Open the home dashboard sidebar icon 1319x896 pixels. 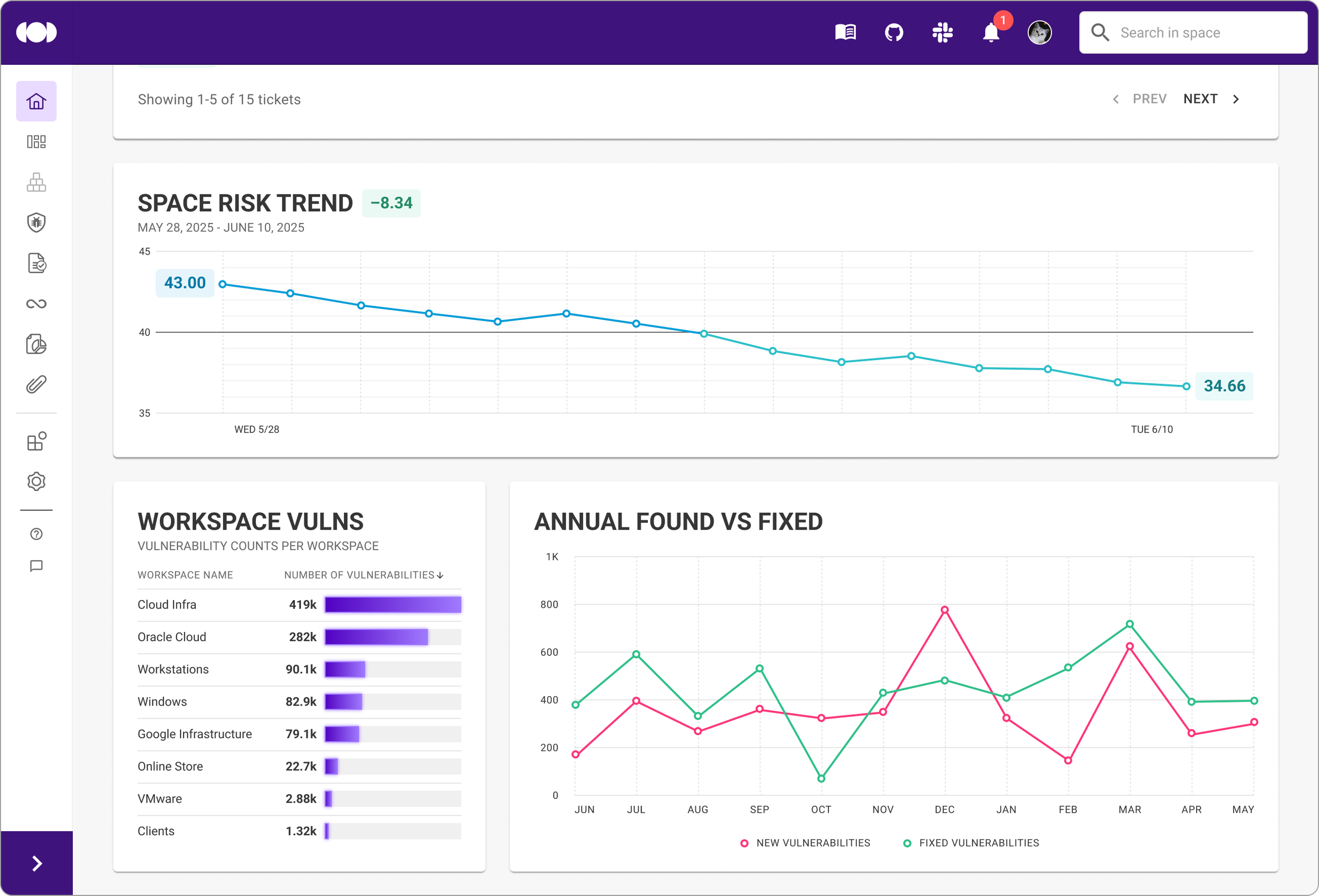pos(36,101)
